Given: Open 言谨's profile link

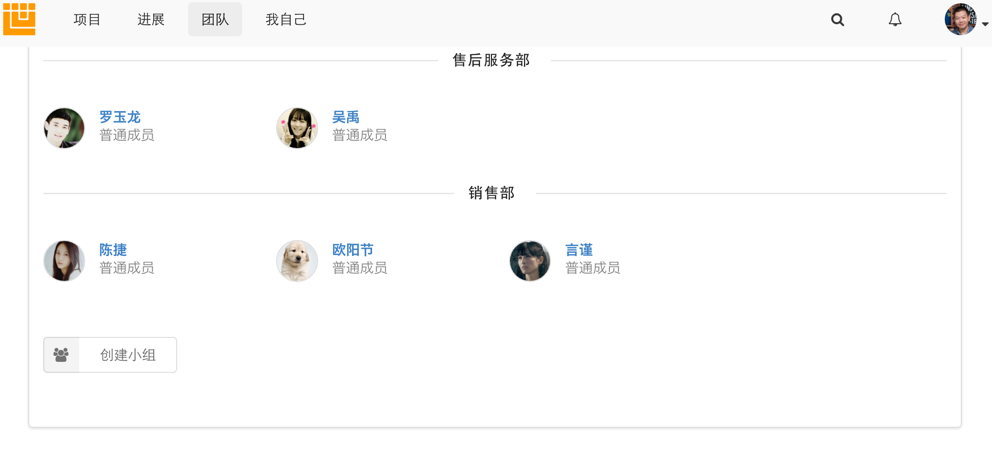Looking at the screenshot, I should click(x=579, y=250).
